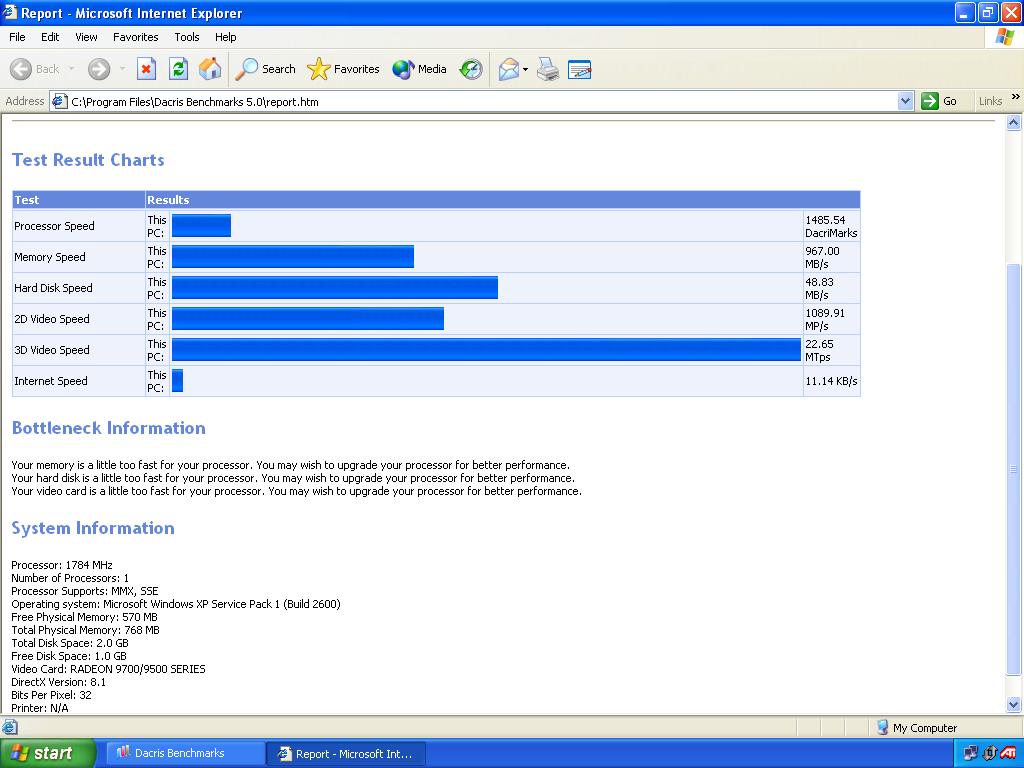Click the Address bar path field
The image size is (1024, 768).
pos(483,101)
